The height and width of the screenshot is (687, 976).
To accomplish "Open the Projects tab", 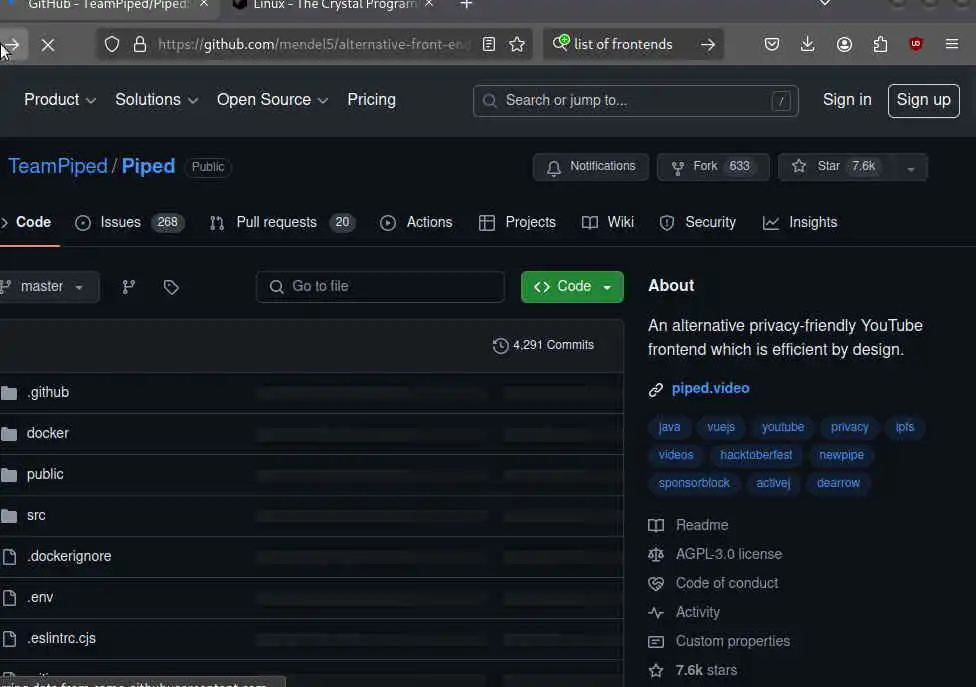I will coord(517,223).
